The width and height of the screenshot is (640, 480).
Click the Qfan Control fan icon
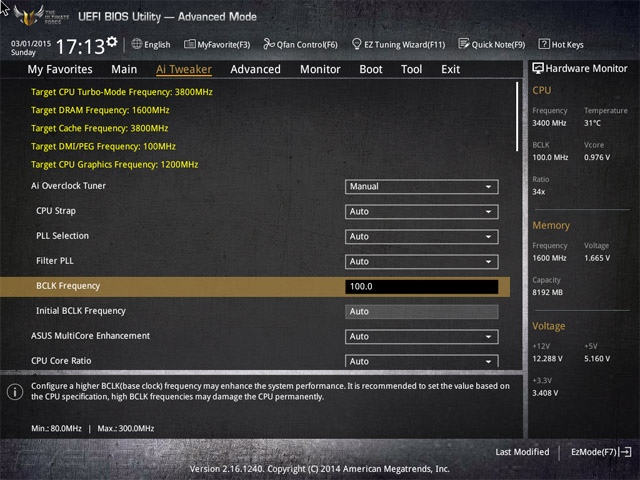269,44
